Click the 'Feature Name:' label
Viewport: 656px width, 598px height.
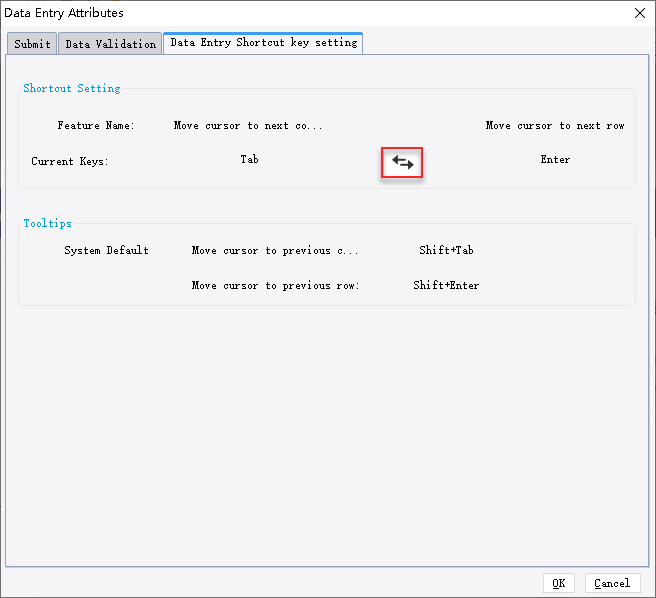pyautogui.click(x=96, y=126)
